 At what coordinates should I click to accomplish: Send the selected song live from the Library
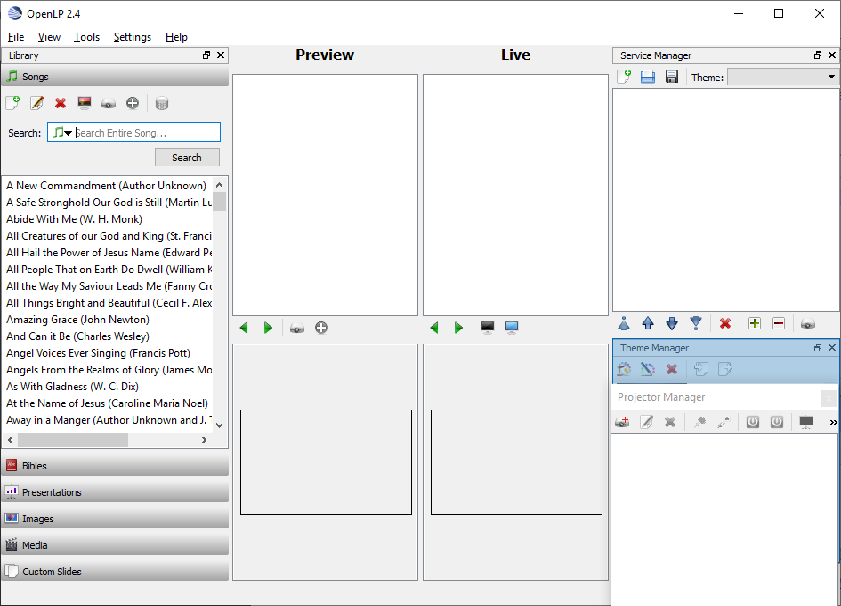[x=108, y=103]
